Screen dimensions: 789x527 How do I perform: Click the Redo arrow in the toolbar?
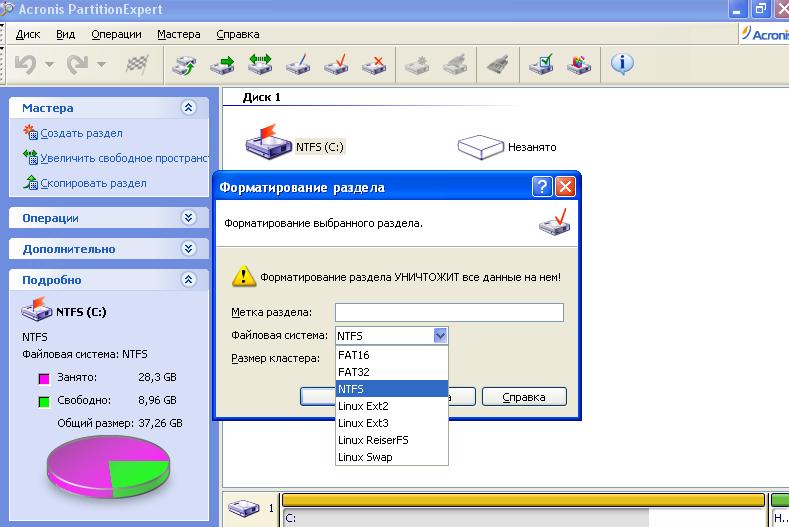point(77,64)
